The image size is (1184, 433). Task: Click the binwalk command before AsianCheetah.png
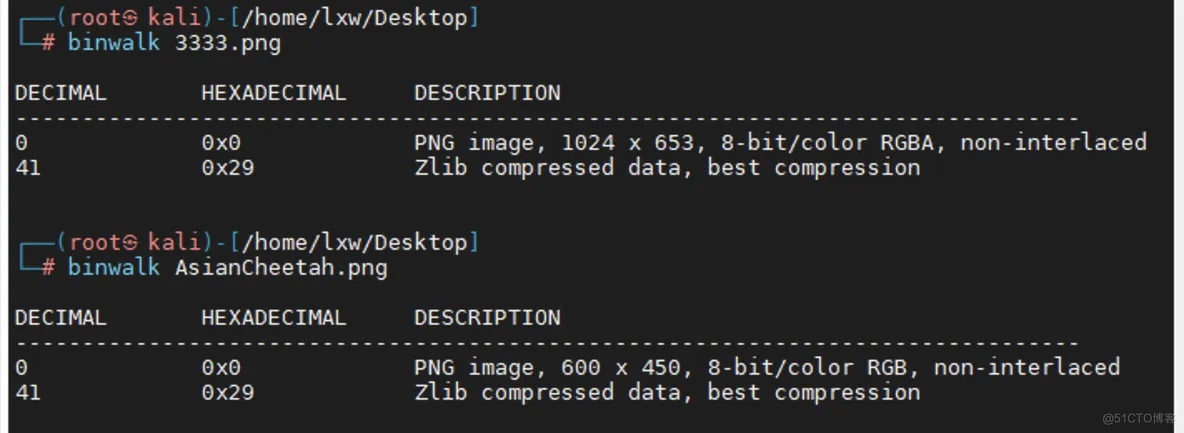click(x=113, y=268)
